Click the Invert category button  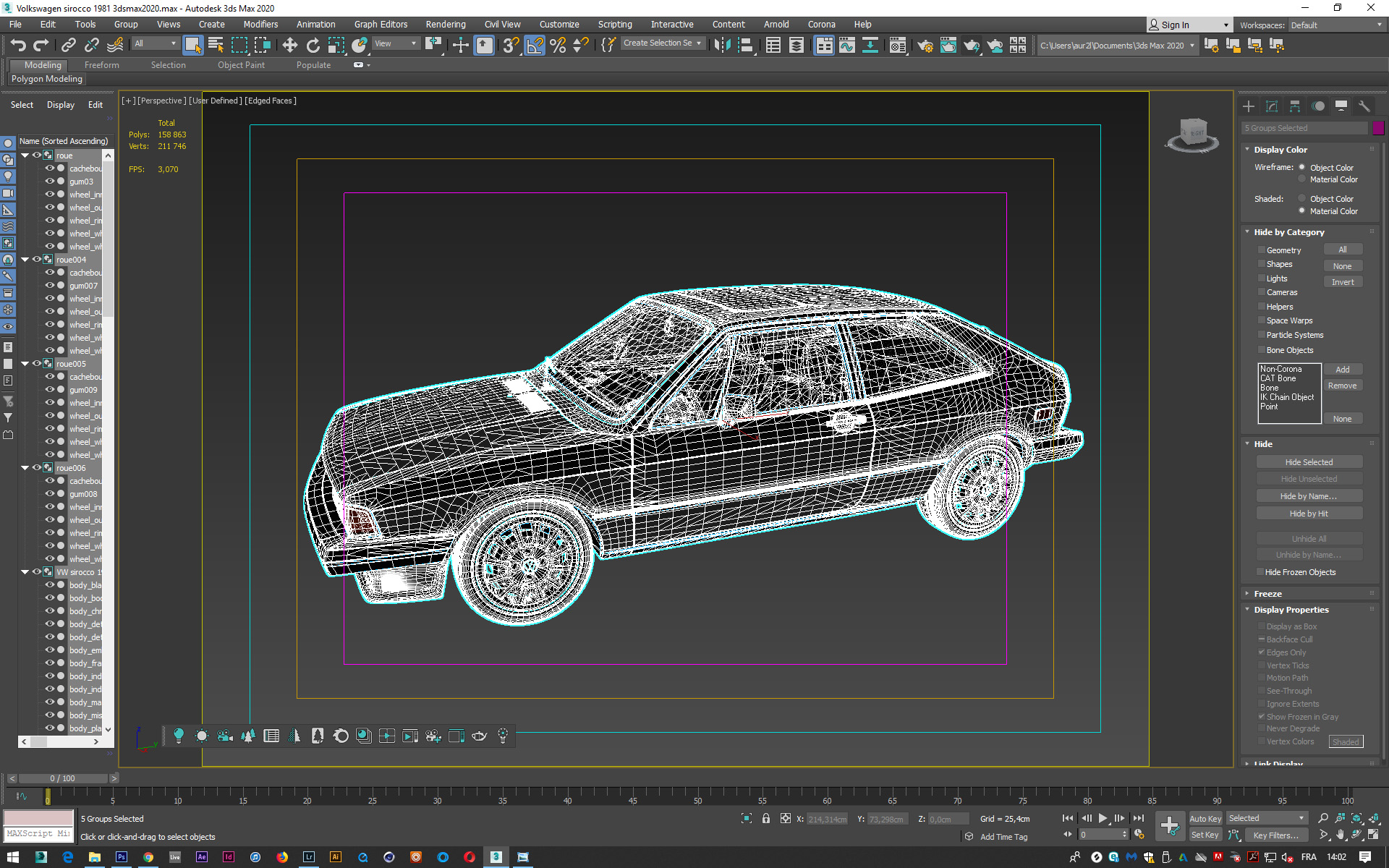coord(1343,282)
